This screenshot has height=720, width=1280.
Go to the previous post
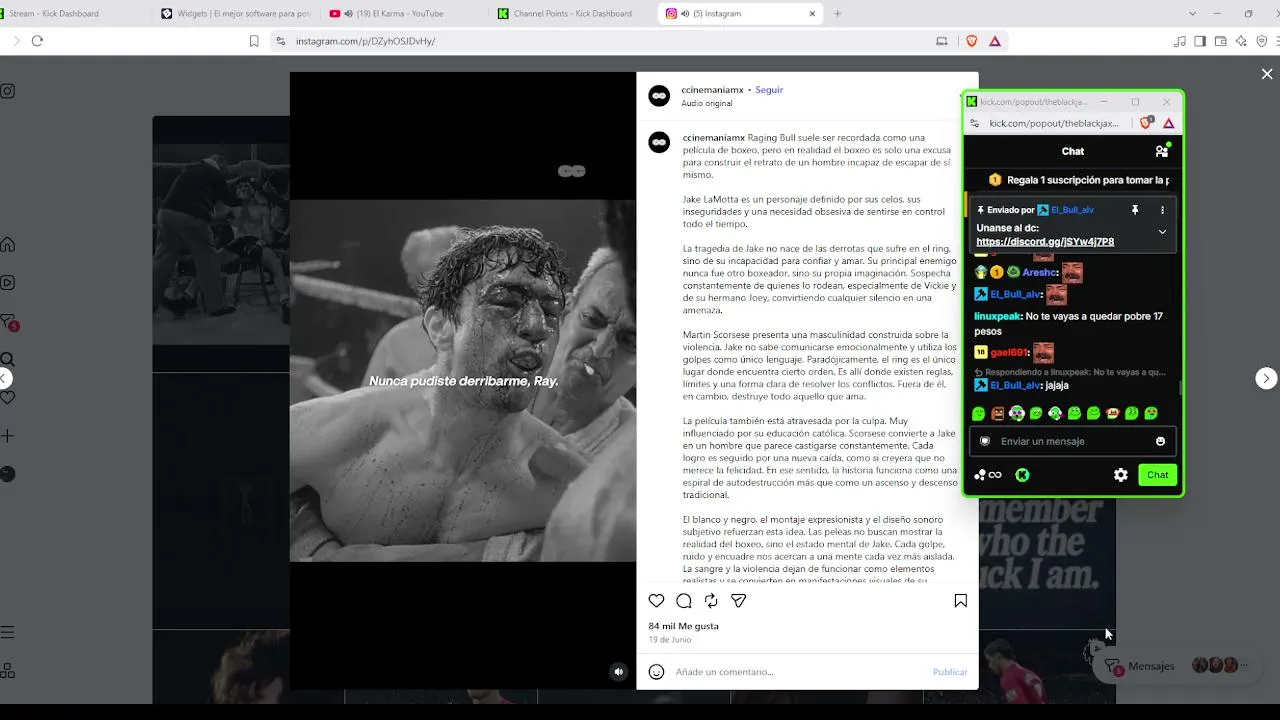point(5,378)
